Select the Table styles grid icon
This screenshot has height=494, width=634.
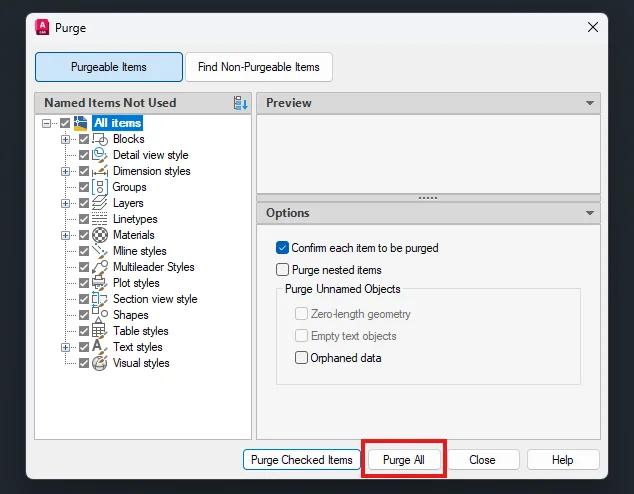coord(100,331)
